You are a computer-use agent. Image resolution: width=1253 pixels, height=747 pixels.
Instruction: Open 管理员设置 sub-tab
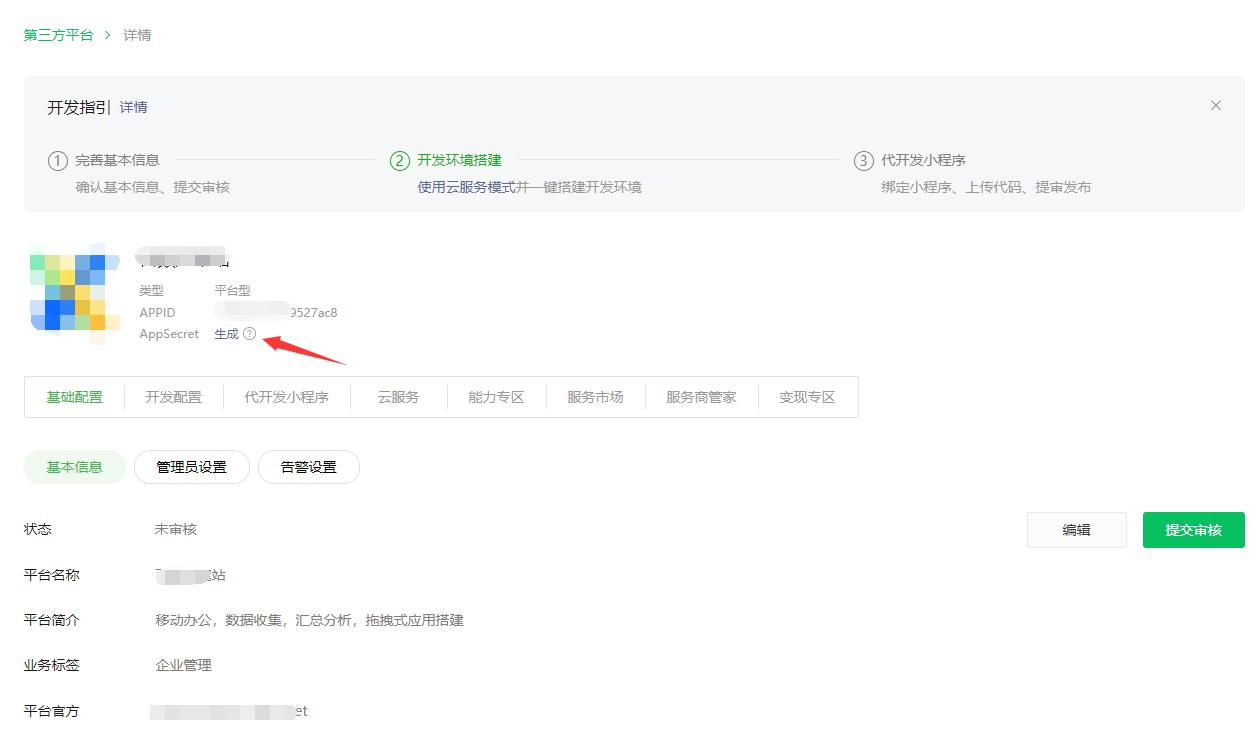click(191, 467)
